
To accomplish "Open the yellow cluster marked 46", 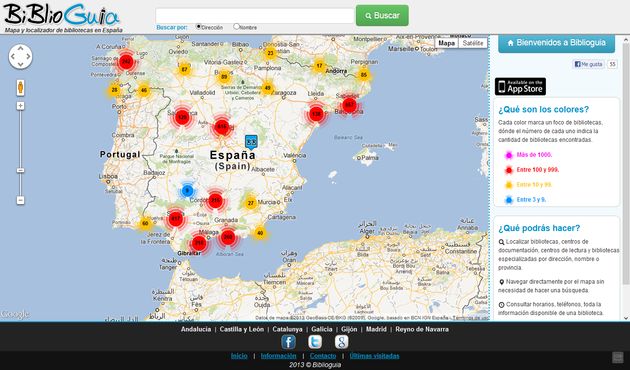I will click(144, 90).
